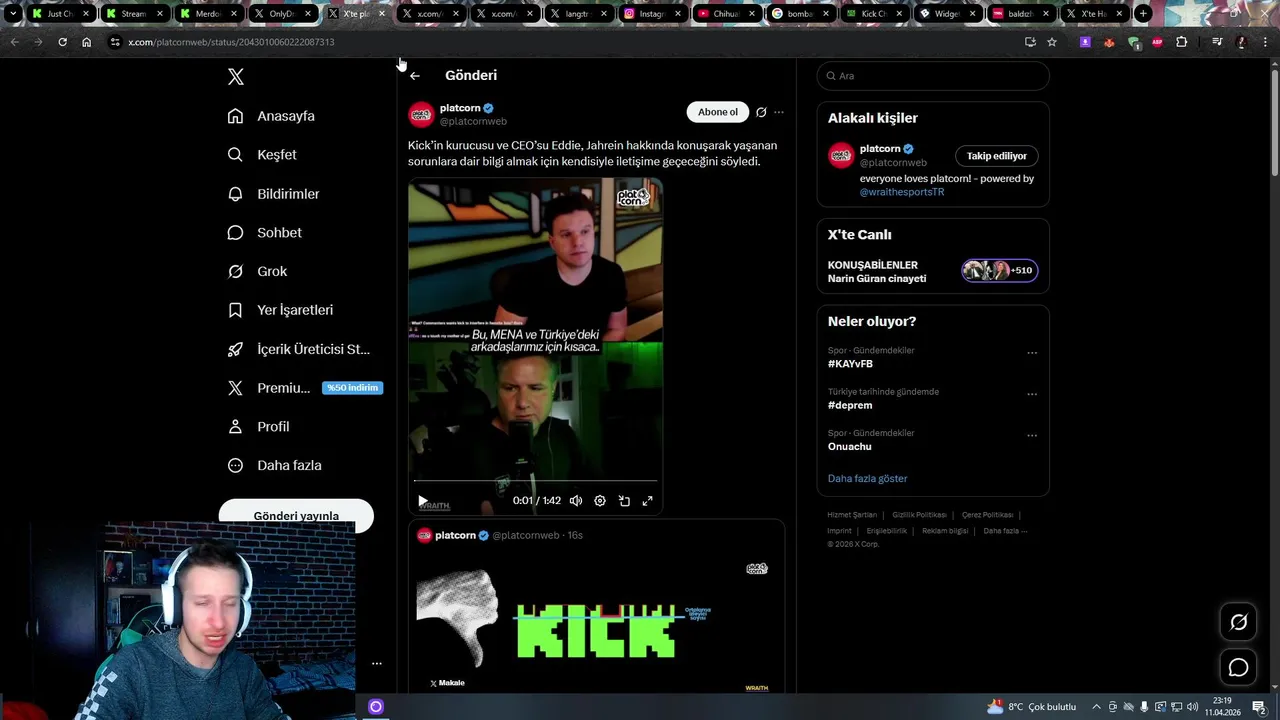1280x720 pixels.
Task: Click the +510 listeners avatar badge
Action: [x=1000, y=270]
